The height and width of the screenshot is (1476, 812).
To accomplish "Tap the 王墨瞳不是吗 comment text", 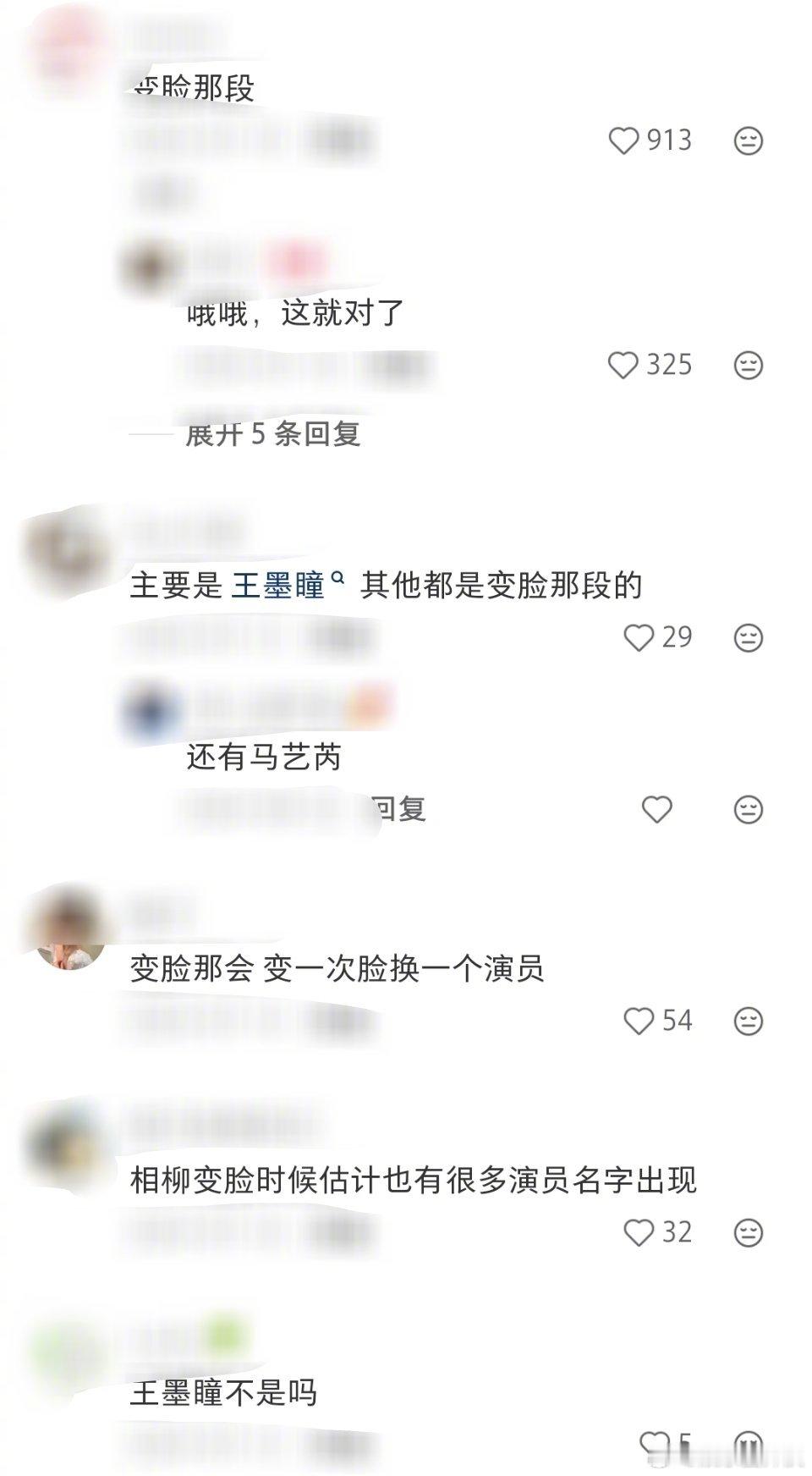I will coord(223,1393).
